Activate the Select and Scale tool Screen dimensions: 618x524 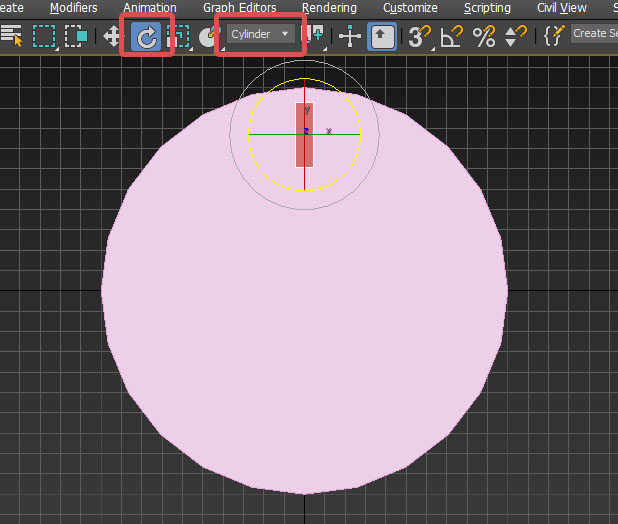(x=178, y=36)
